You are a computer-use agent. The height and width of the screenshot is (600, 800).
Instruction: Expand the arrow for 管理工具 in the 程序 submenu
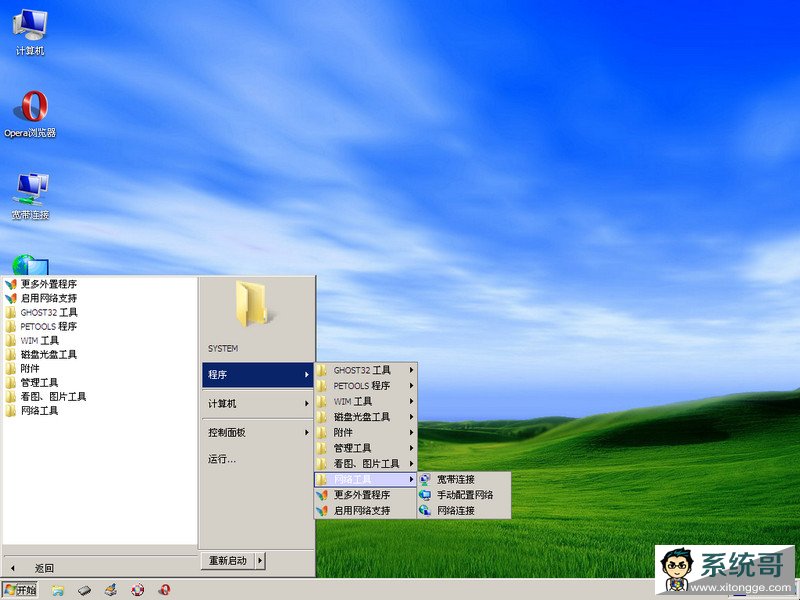pos(411,448)
